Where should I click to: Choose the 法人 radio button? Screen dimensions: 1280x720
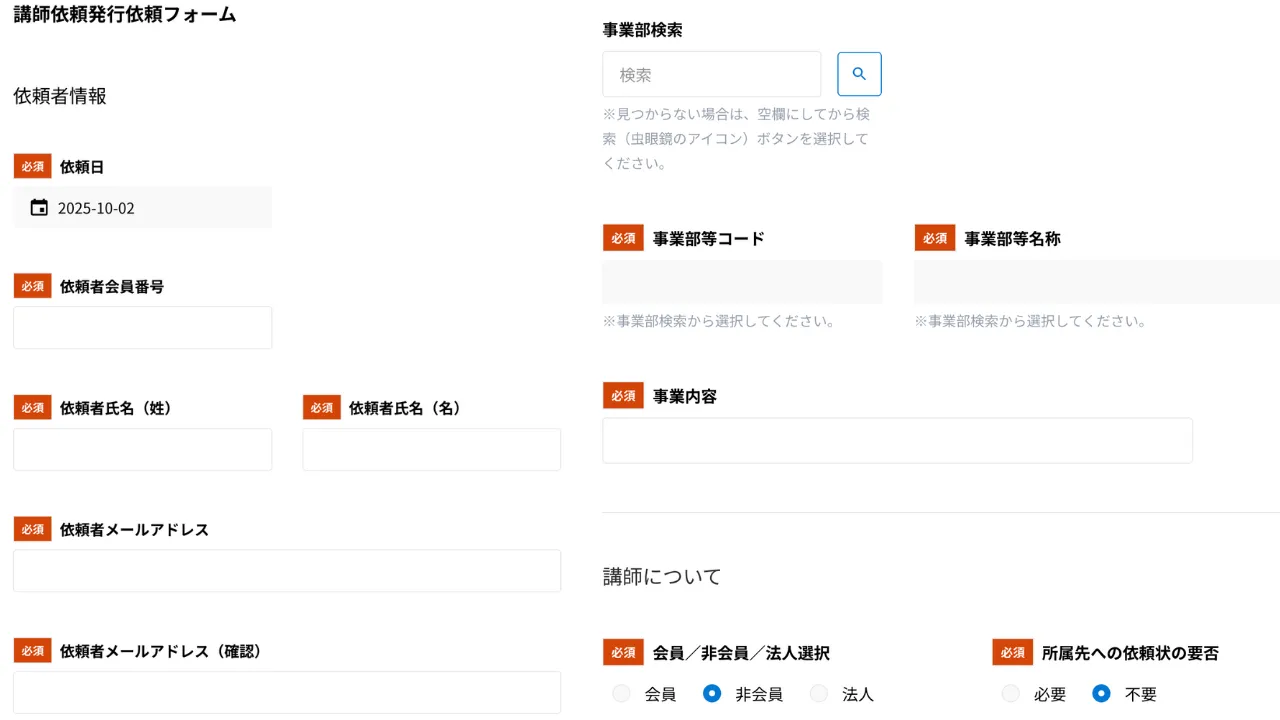[819, 694]
